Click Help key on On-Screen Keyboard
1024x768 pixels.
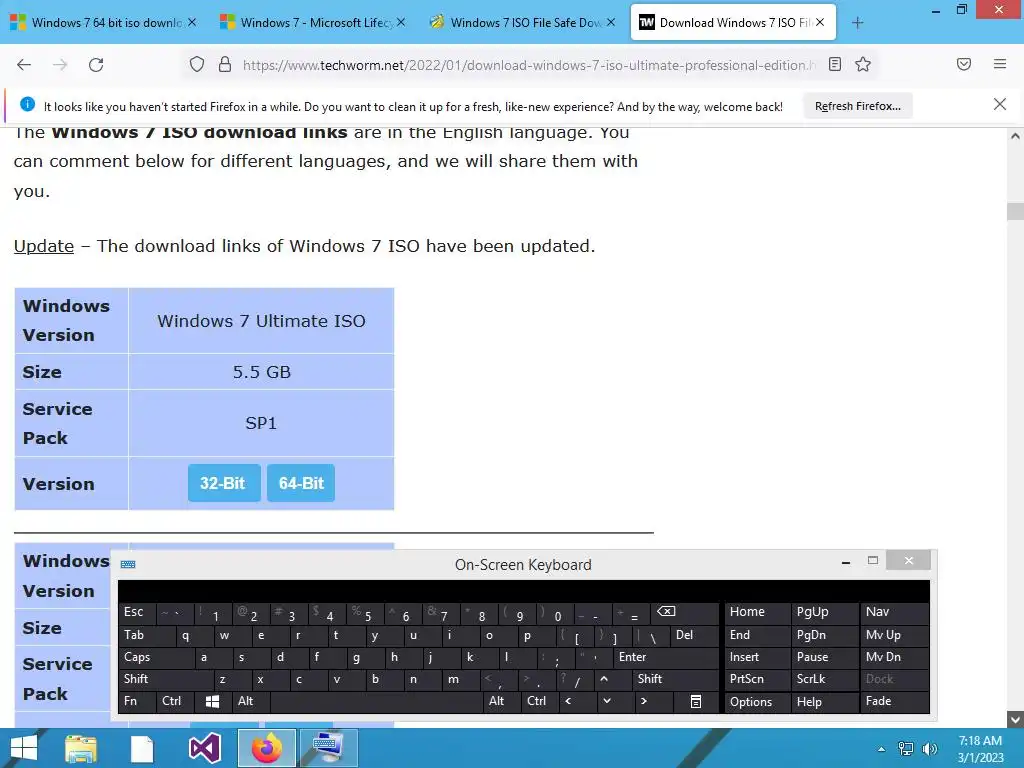[x=824, y=701]
